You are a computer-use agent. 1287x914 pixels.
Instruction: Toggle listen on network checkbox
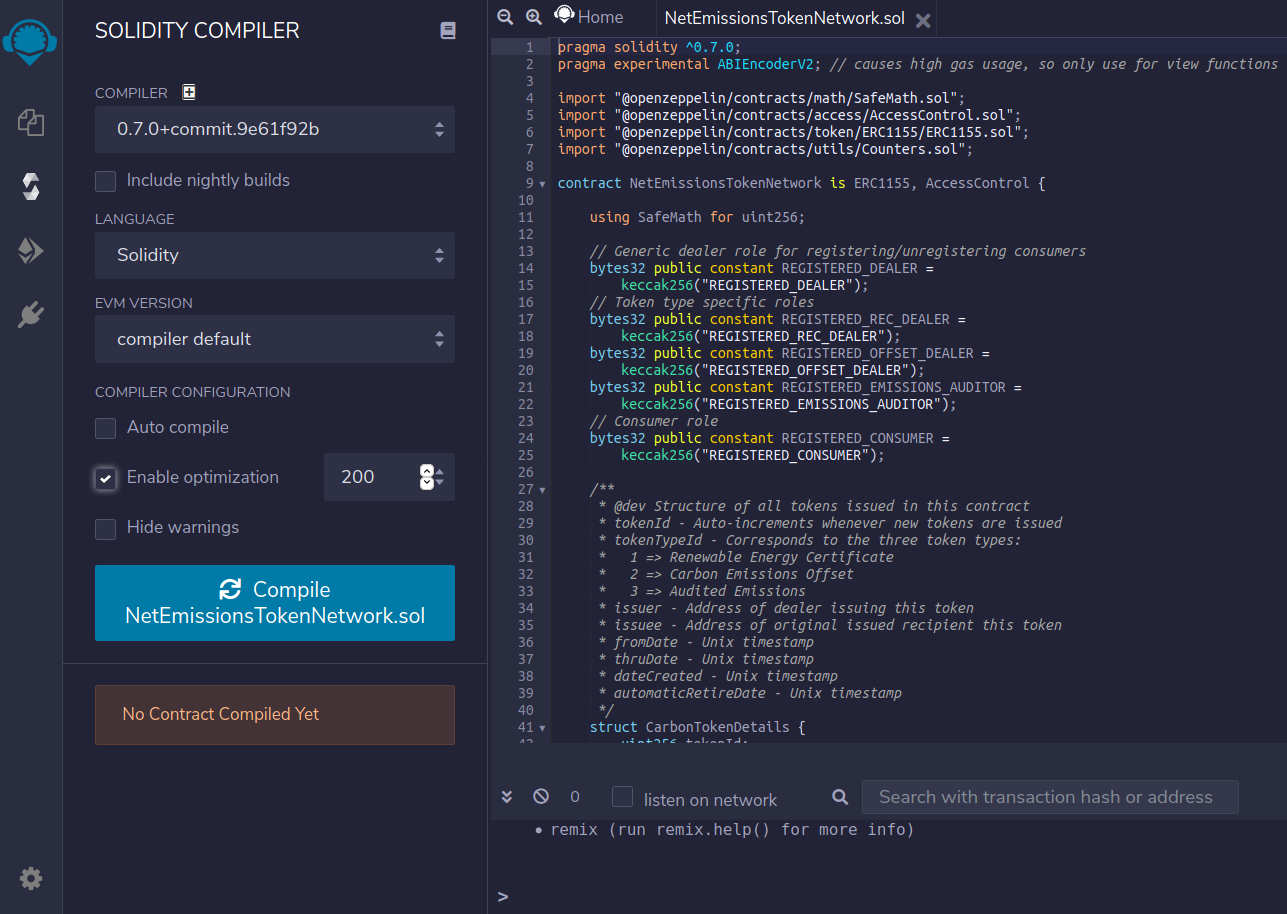coord(623,797)
